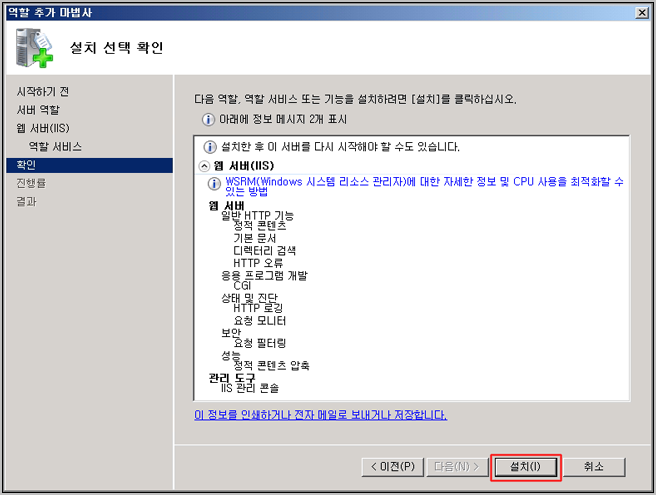Click the 역할 추가 마법사 window title text
Screen dimensions: 656x495
tap(50, 13)
